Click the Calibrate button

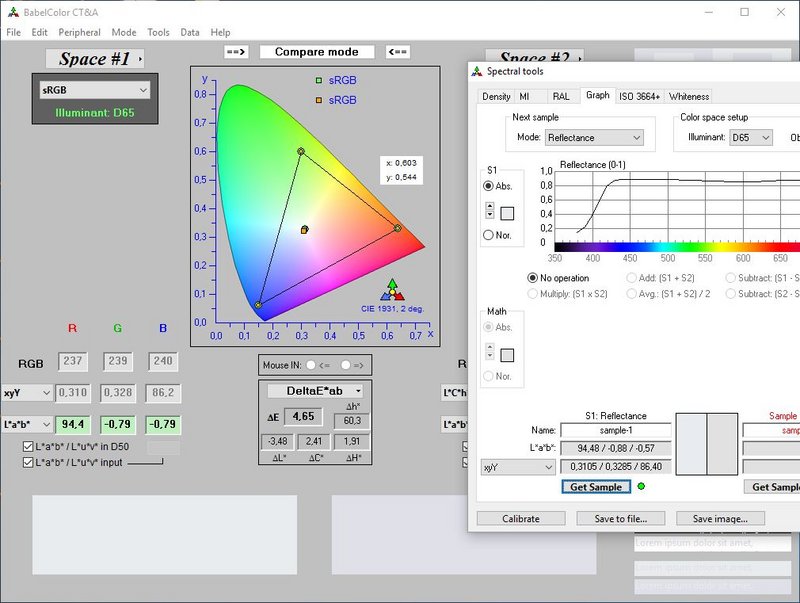pos(521,518)
